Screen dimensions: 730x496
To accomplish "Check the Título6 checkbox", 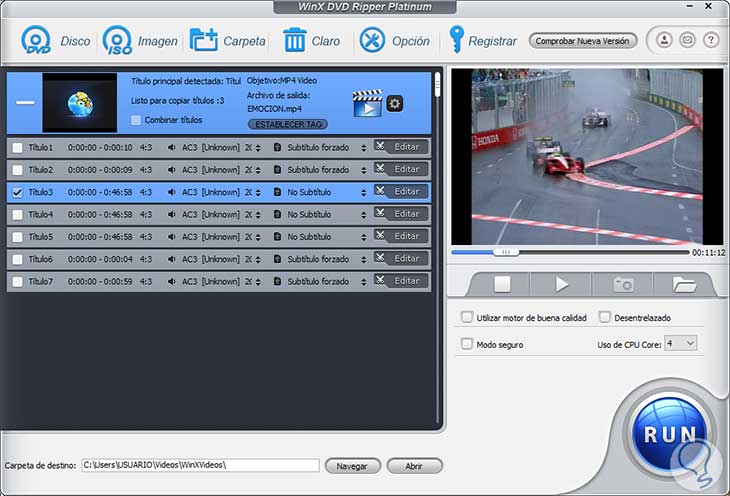I will click(17, 260).
